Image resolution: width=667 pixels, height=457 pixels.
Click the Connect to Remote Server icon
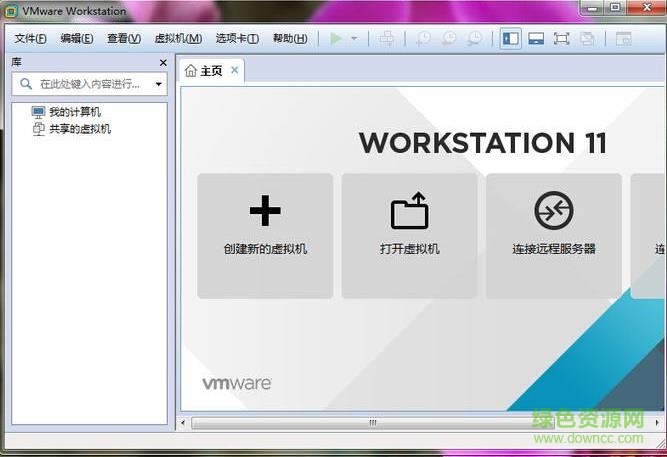click(553, 211)
